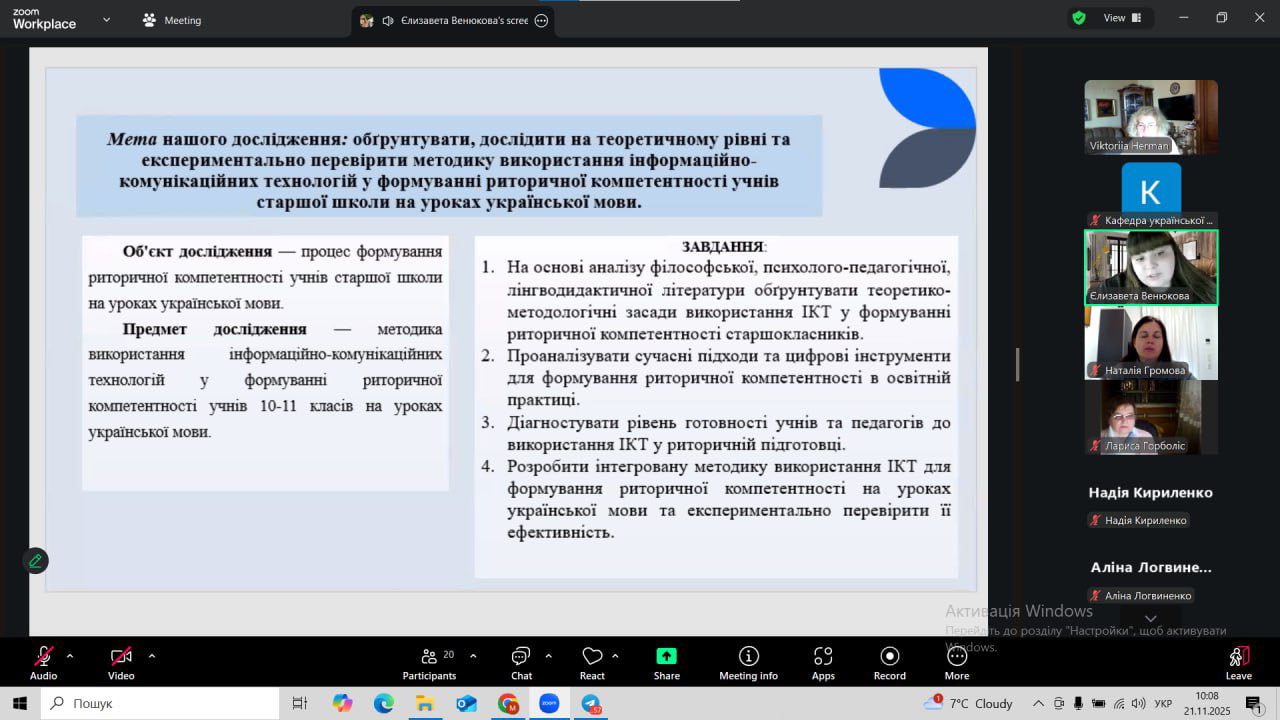
Task: Click the green Share screen icon
Action: (666, 657)
